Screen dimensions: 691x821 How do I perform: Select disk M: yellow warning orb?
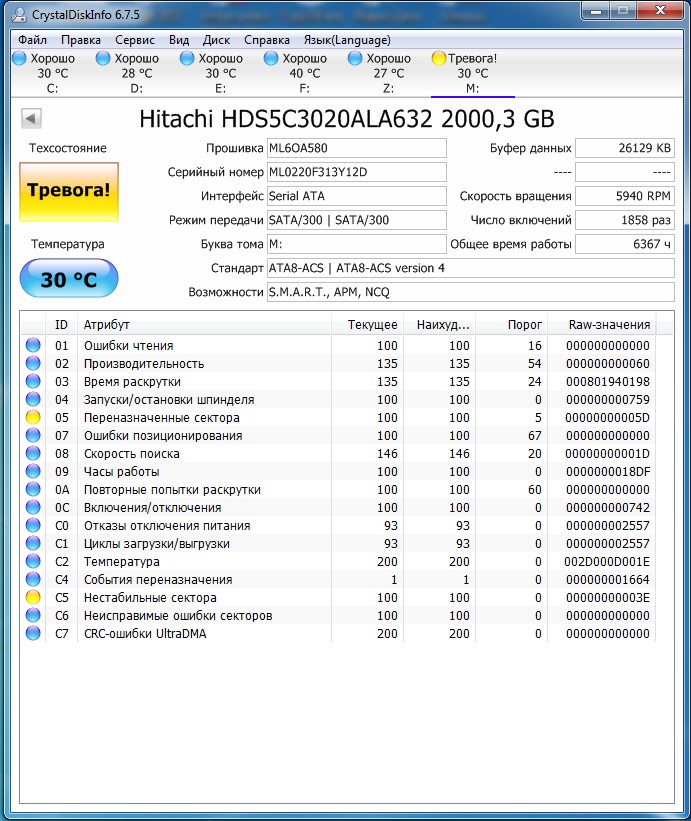[x=439, y=58]
